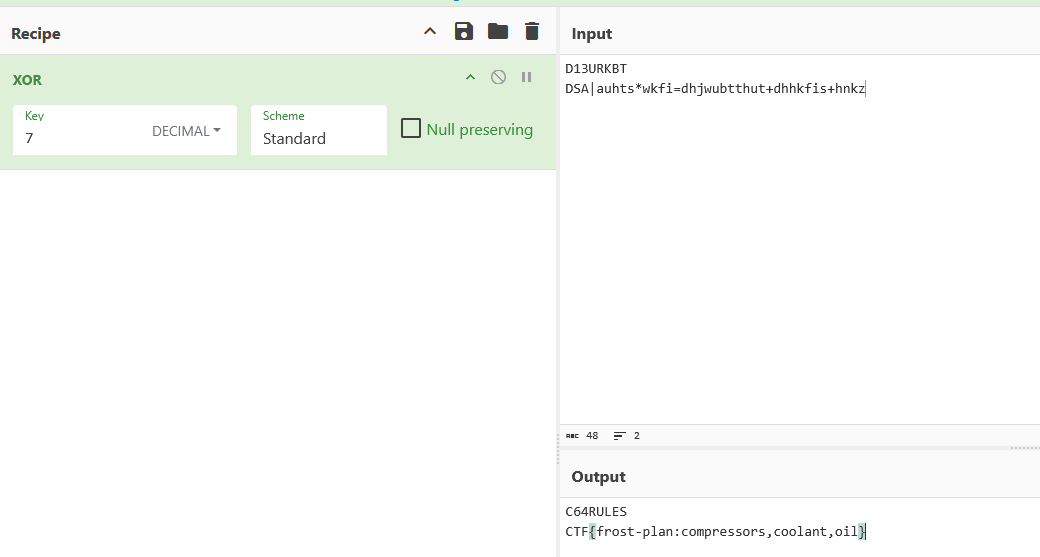Click the Recipe pane title

point(36,34)
